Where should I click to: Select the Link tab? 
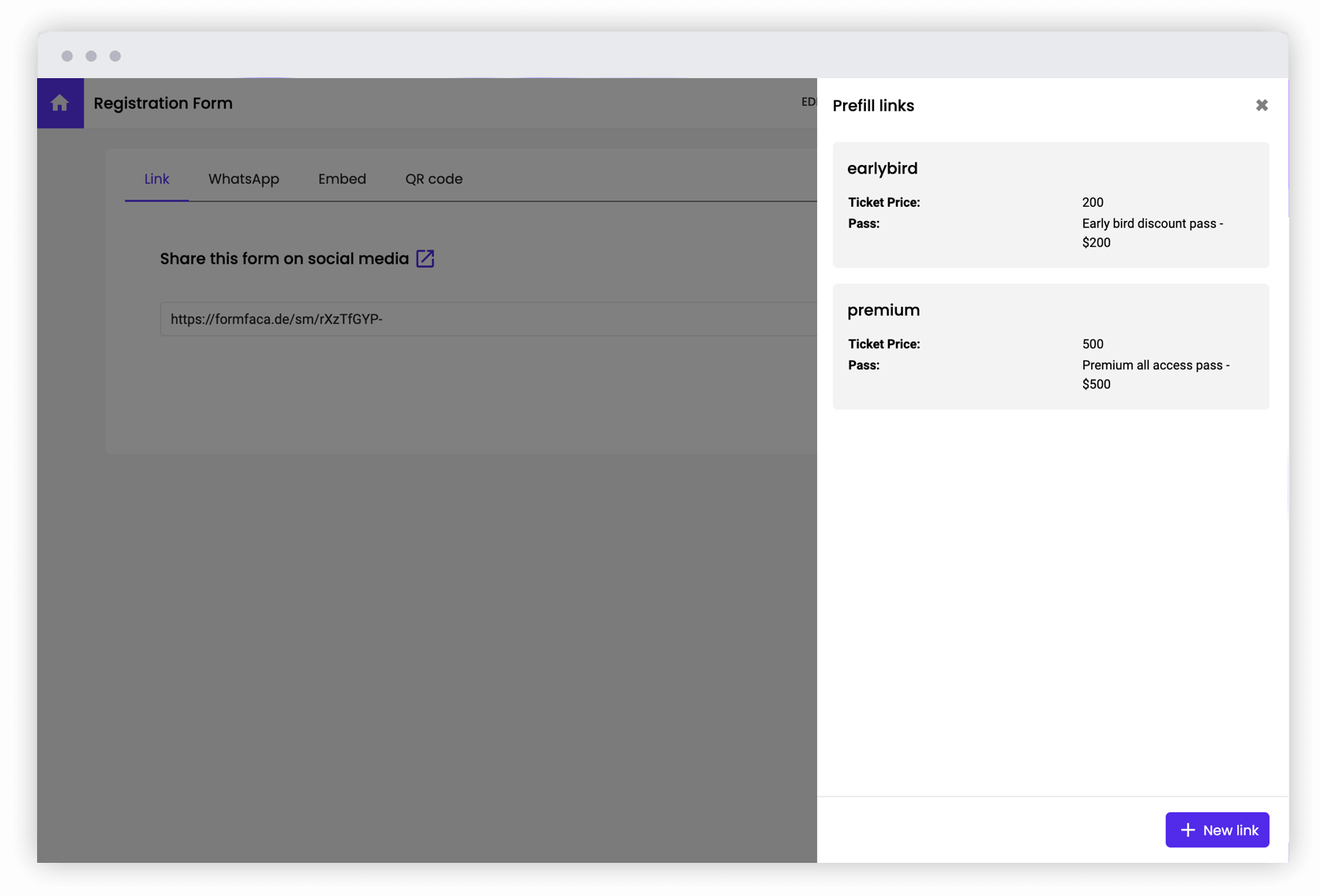tap(156, 179)
